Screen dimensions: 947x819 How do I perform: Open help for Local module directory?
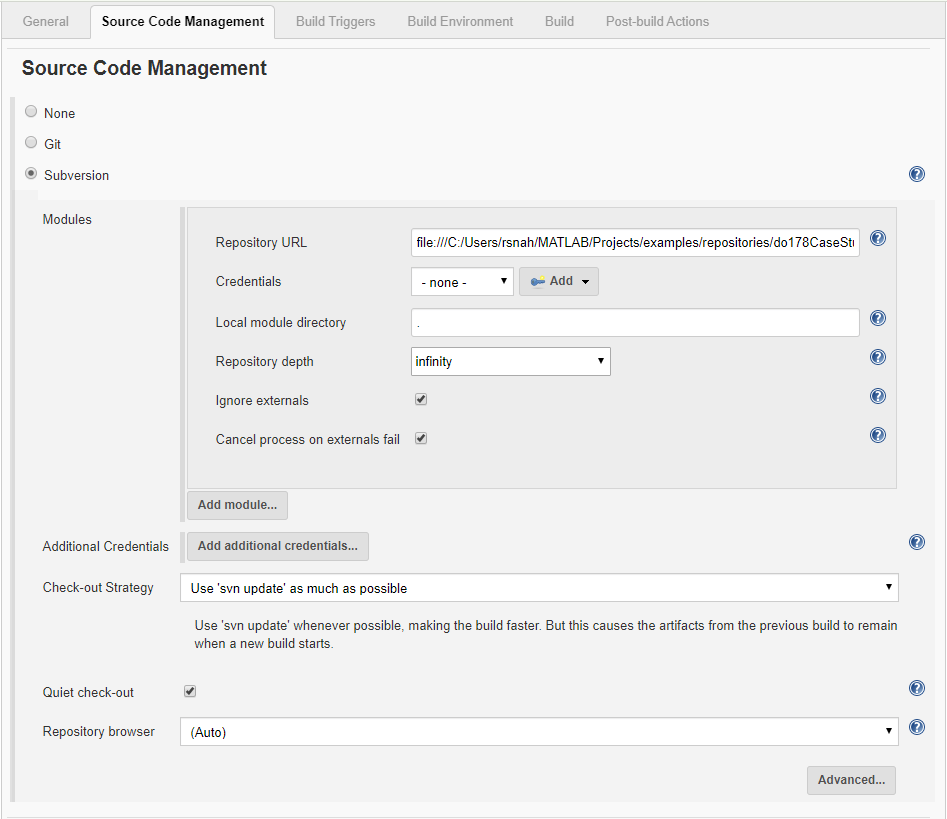877,318
